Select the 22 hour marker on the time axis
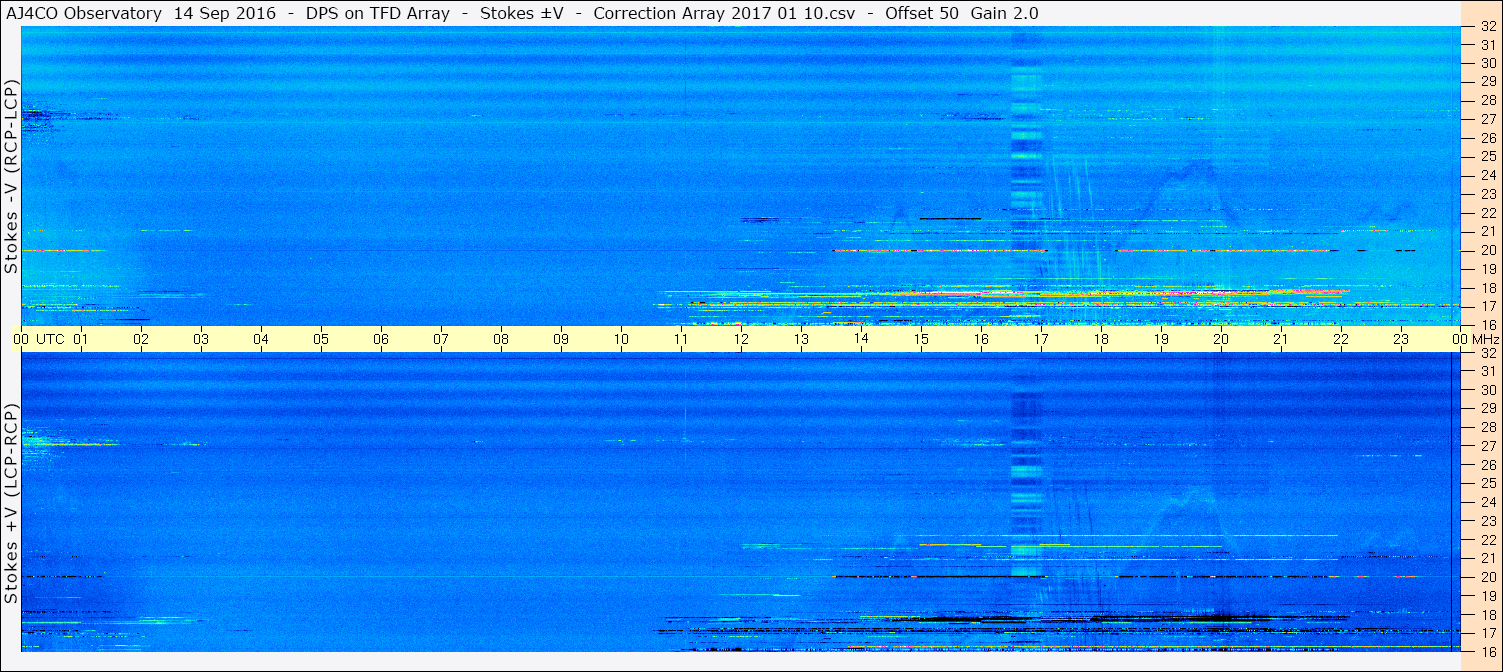Screen dimensions: 1503x672 point(1341,339)
